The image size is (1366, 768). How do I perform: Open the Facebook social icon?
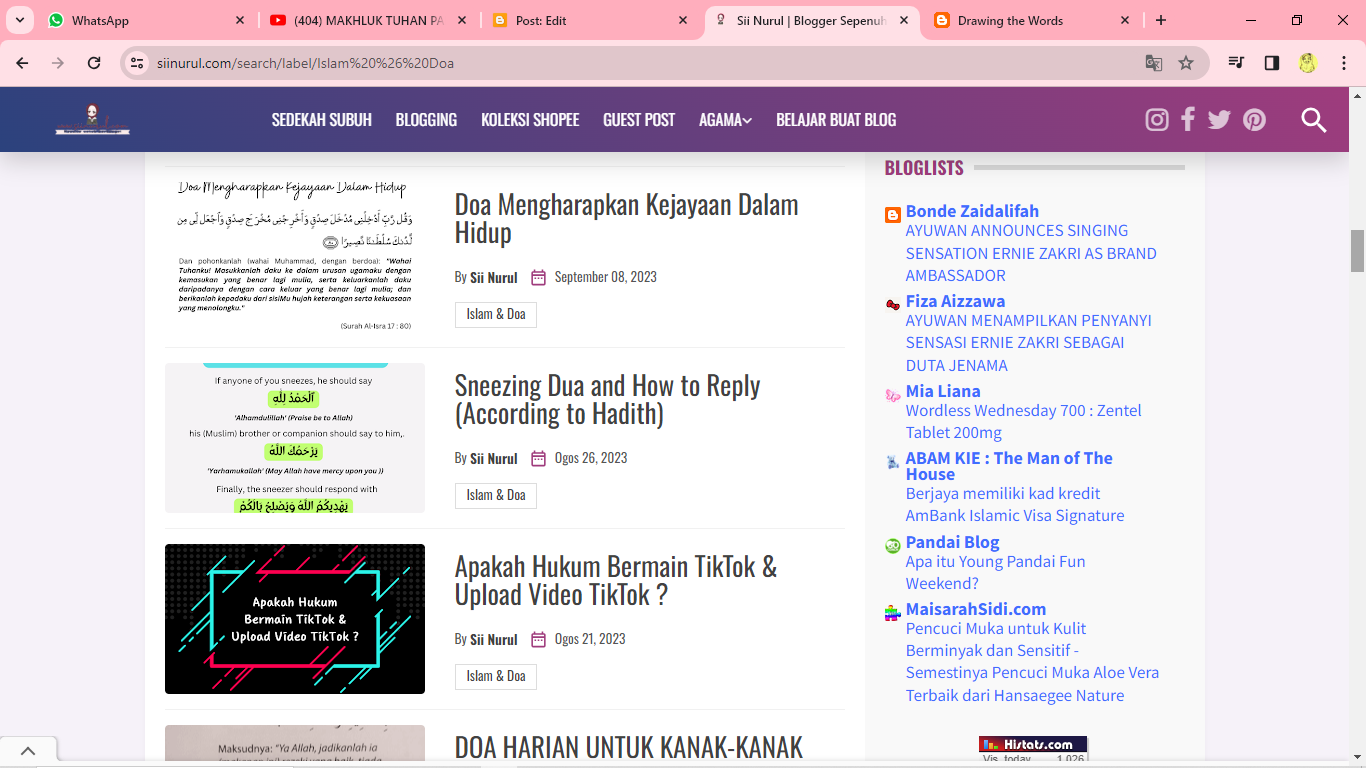point(1188,120)
